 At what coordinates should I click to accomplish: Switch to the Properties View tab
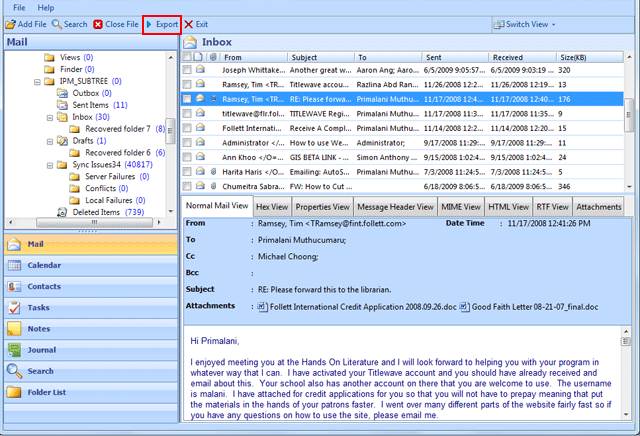322,207
